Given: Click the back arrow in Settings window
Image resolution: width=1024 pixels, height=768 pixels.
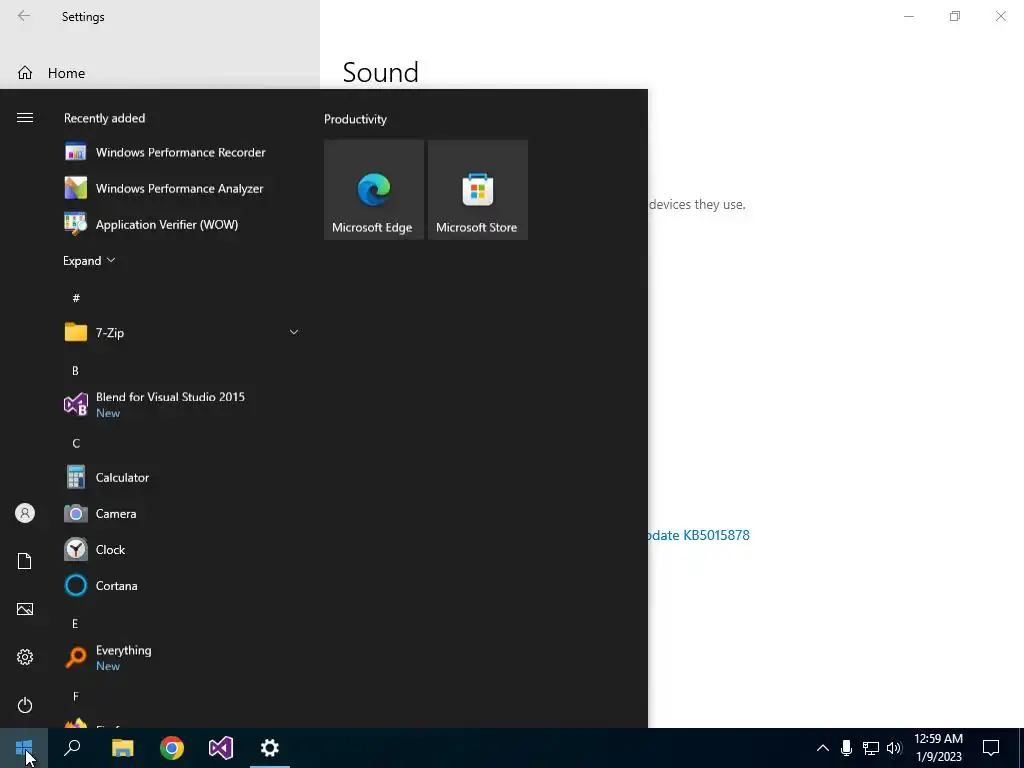Looking at the screenshot, I should [24, 16].
